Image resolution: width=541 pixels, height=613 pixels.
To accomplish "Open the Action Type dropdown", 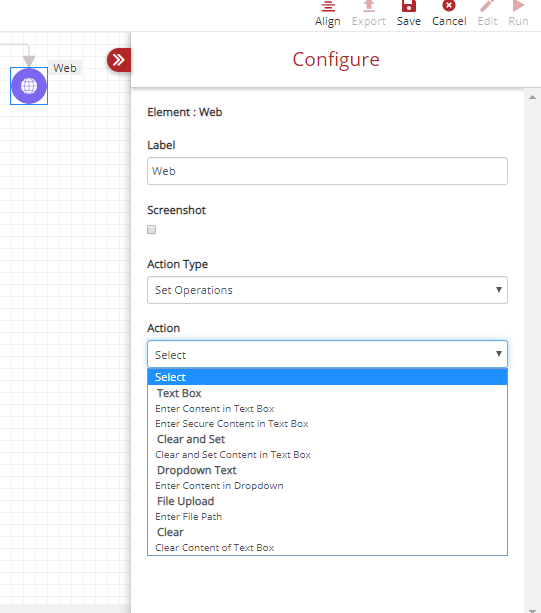I will (327, 290).
